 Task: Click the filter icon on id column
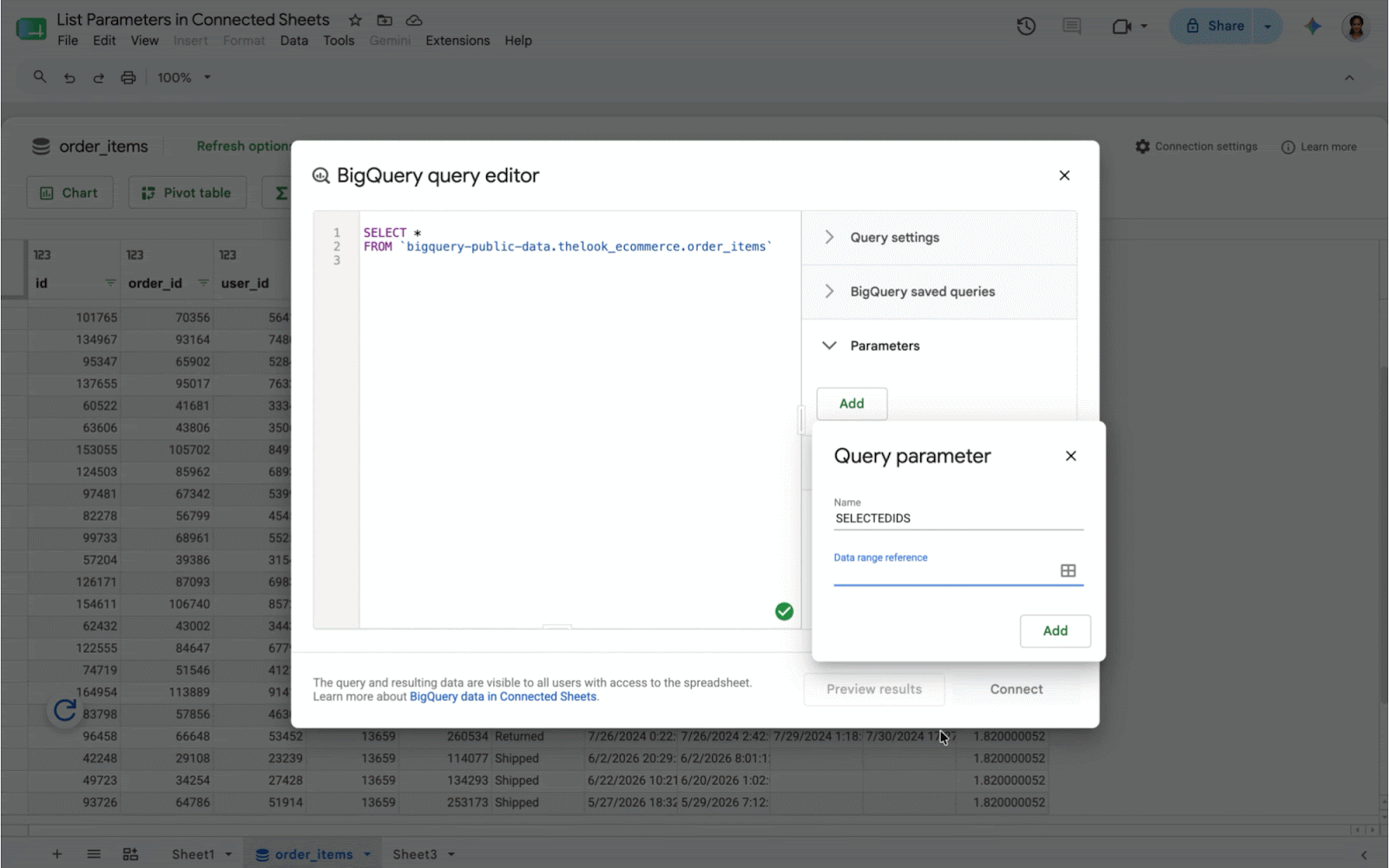[110, 283]
